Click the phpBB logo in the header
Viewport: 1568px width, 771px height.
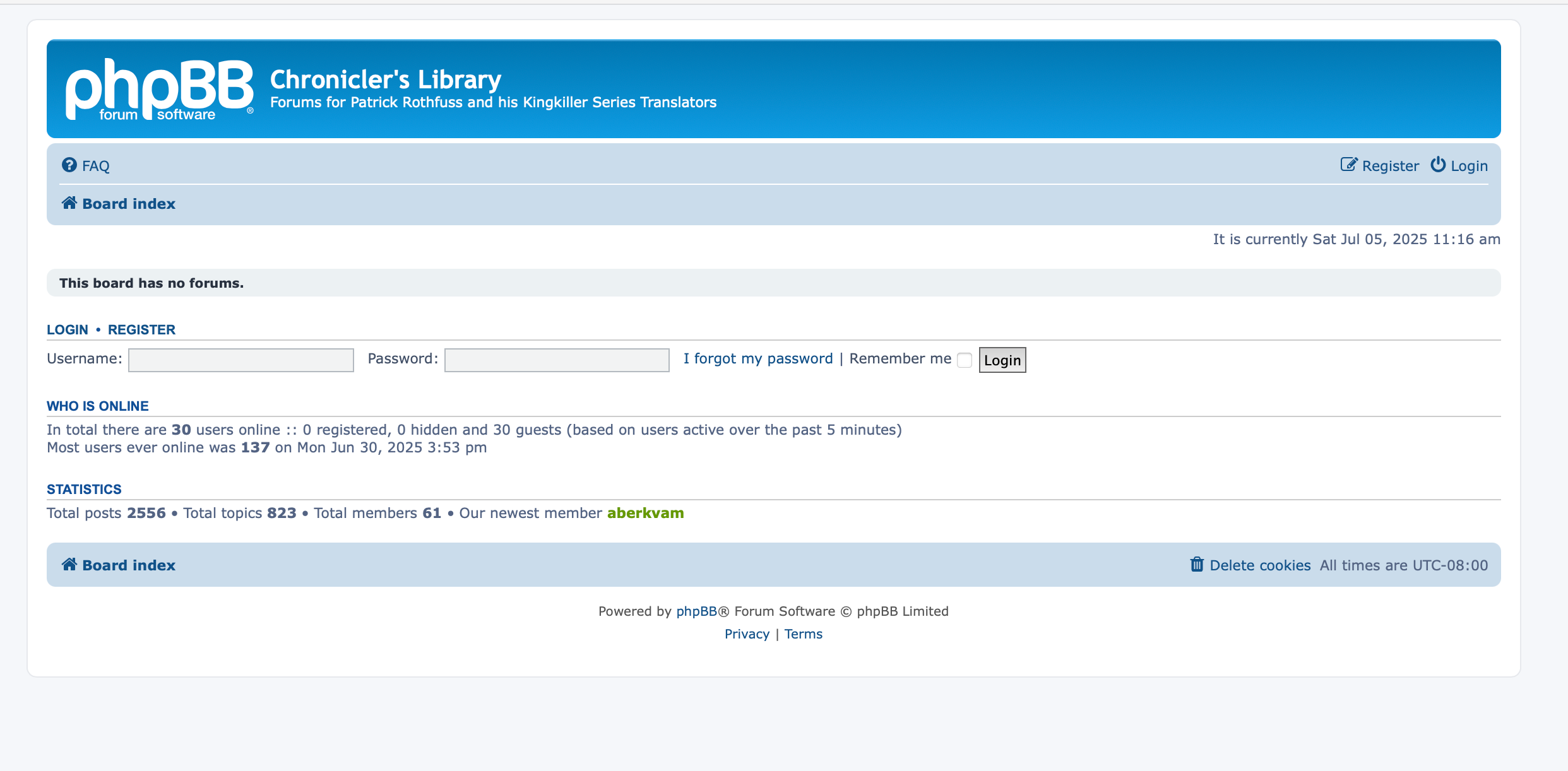159,89
